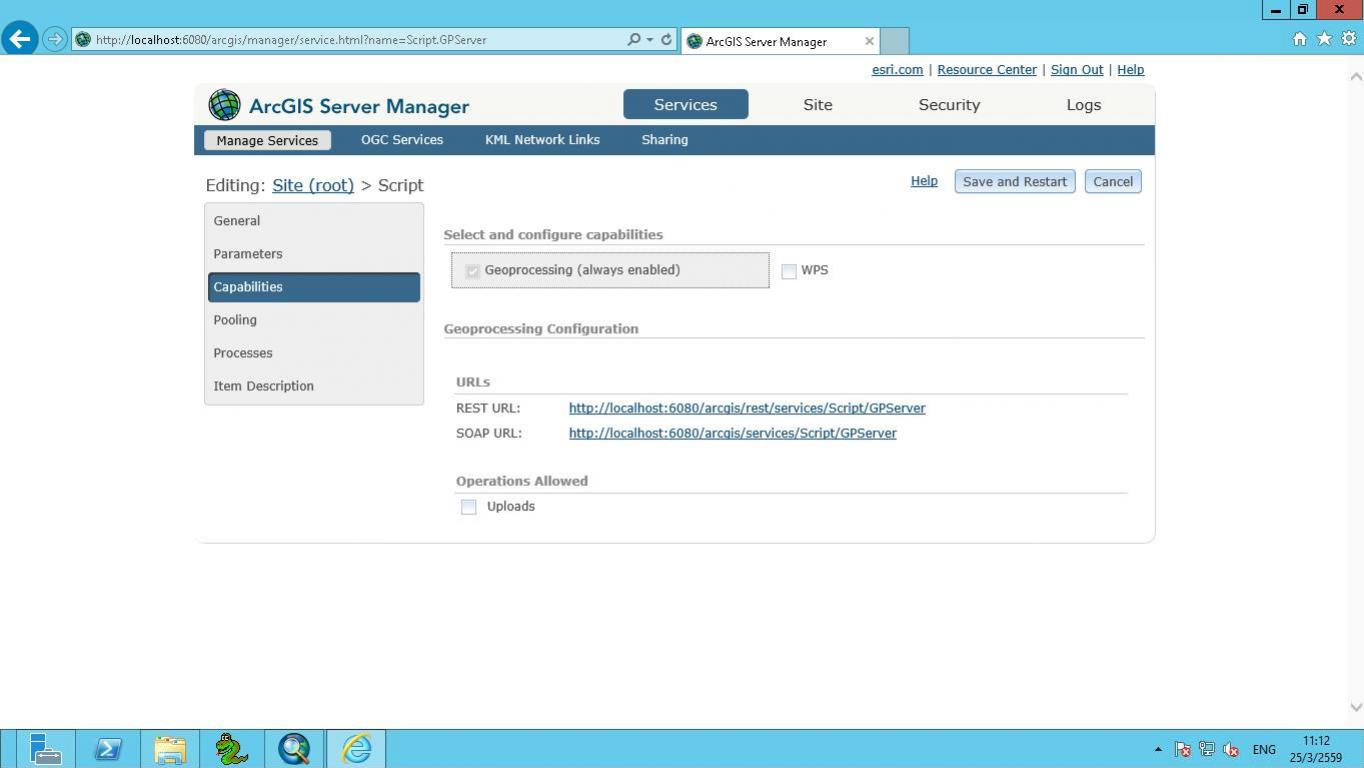Screen dimensions: 1364x768
Task: Switch to the Site main tab
Action: coord(818,105)
